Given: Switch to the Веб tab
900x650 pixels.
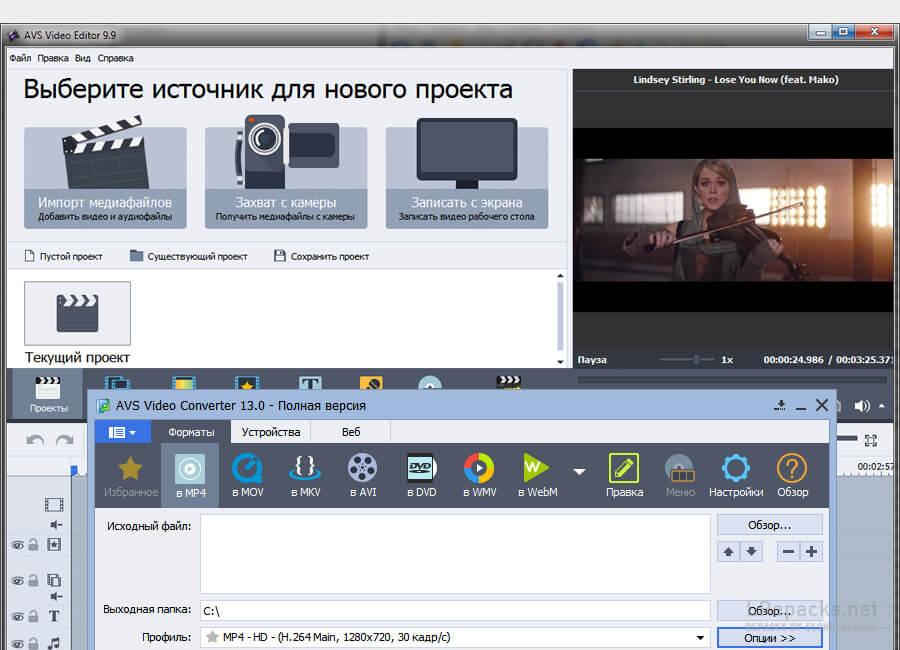Looking at the screenshot, I should (351, 432).
